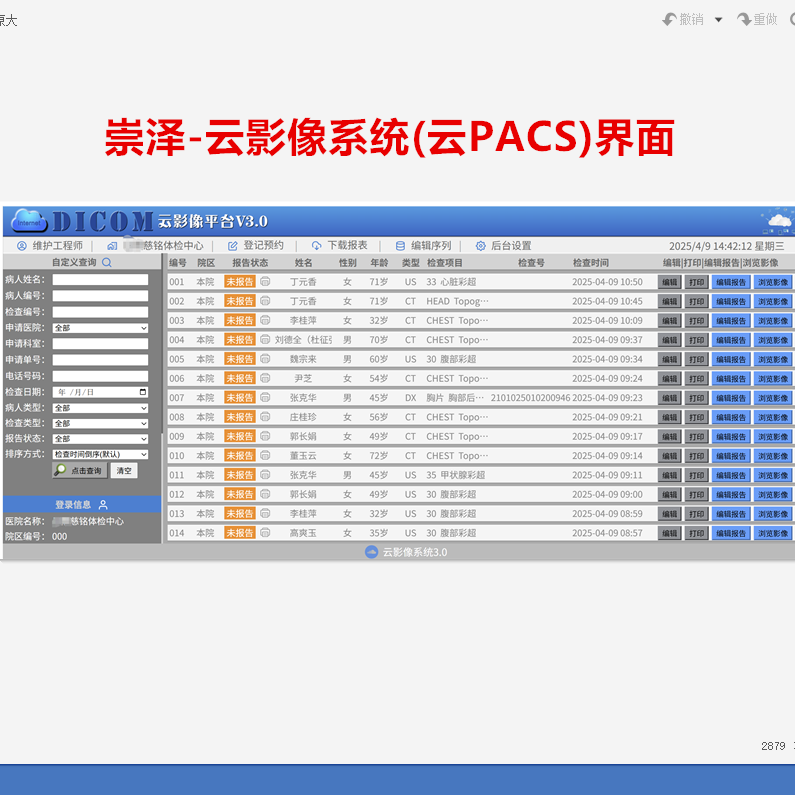
Task: Click HEAD Topog… exam item in row 002
Action: coord(457,301)
